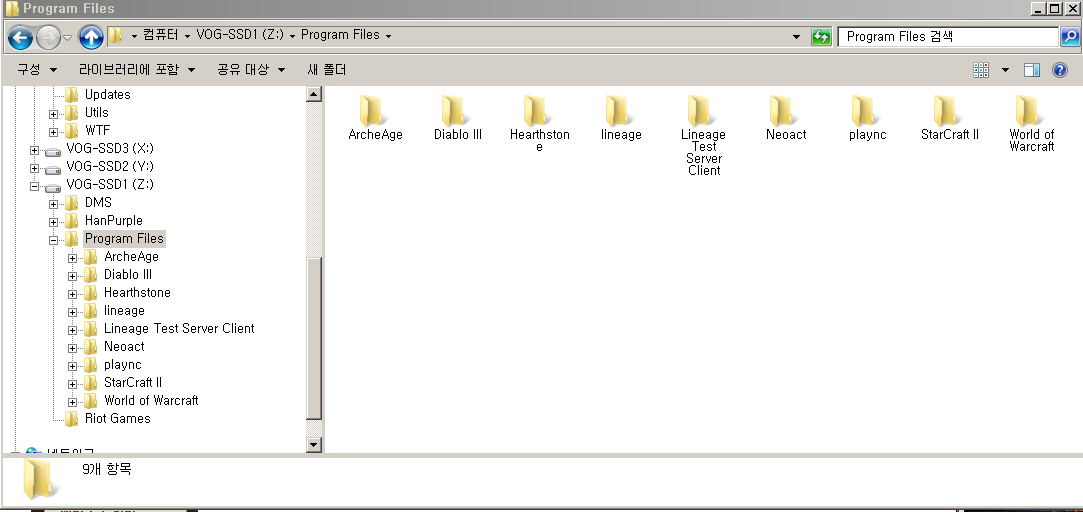Select Lineage Test Server Client folder icon
This screenshot has width=1083, height=512.
point(703,111)
